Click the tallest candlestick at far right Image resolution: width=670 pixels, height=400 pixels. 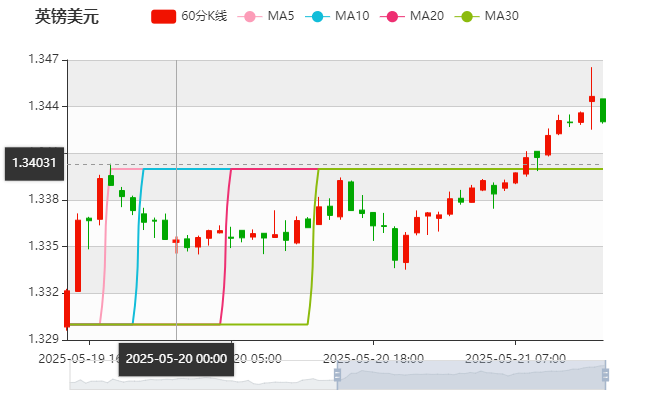592,98
